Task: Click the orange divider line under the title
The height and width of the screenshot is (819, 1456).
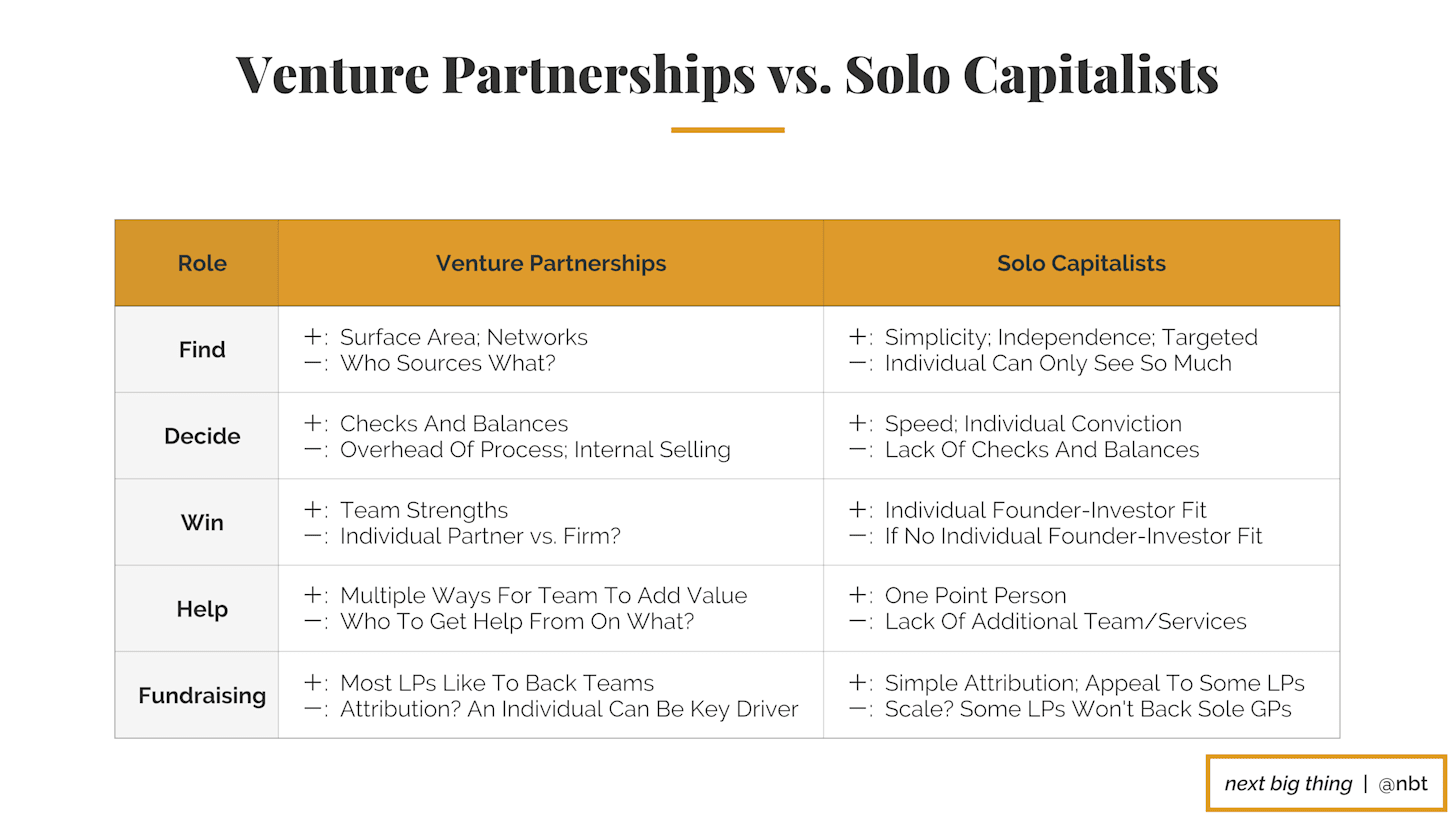Action: coord(727,130)
